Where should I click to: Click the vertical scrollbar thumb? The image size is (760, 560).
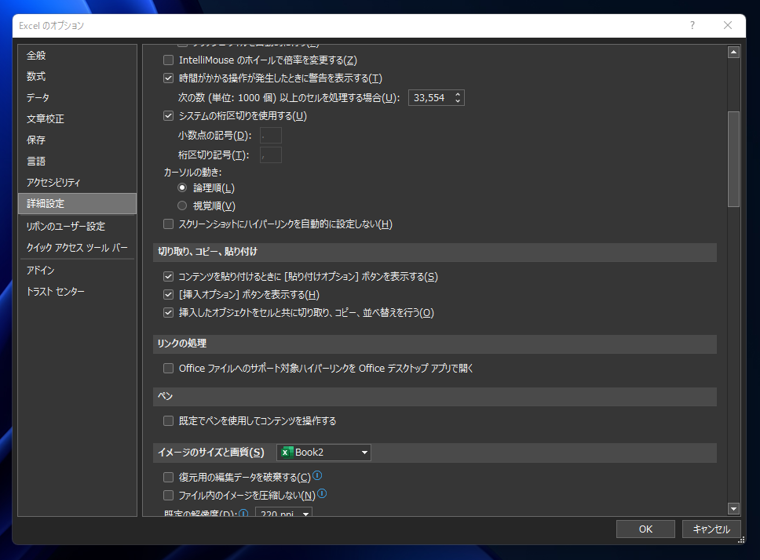tap(734, 159)
